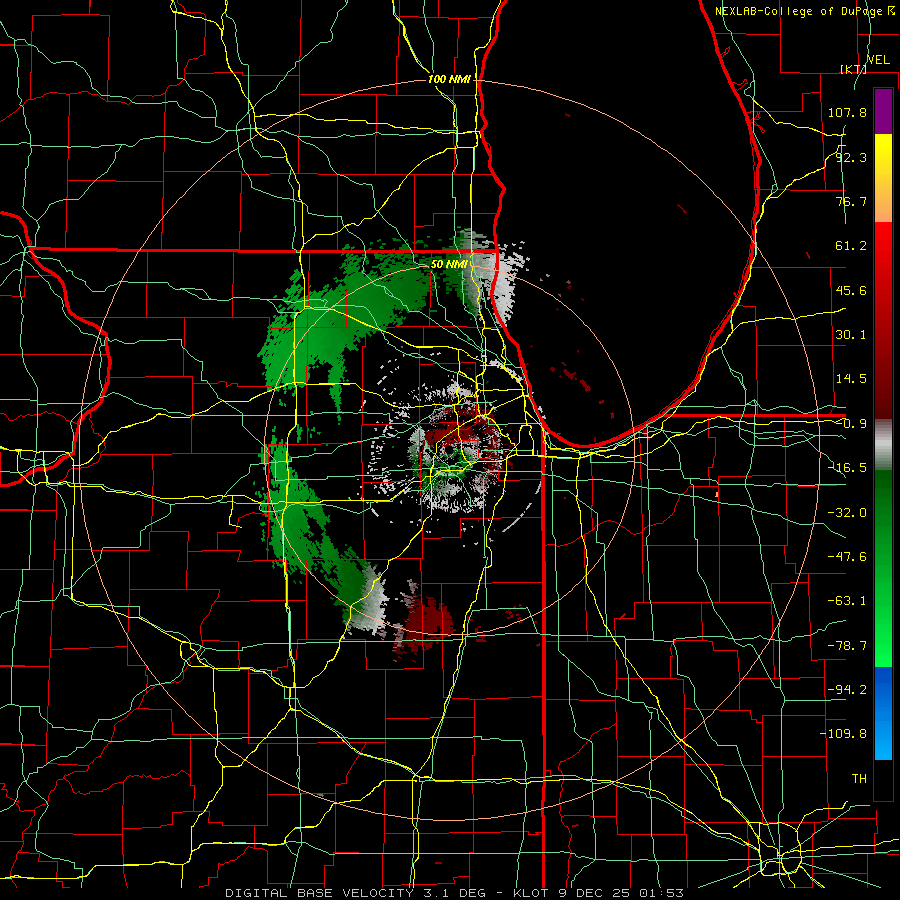
Task: Click the VEL legend title
Action: click(x=878, y=60)
